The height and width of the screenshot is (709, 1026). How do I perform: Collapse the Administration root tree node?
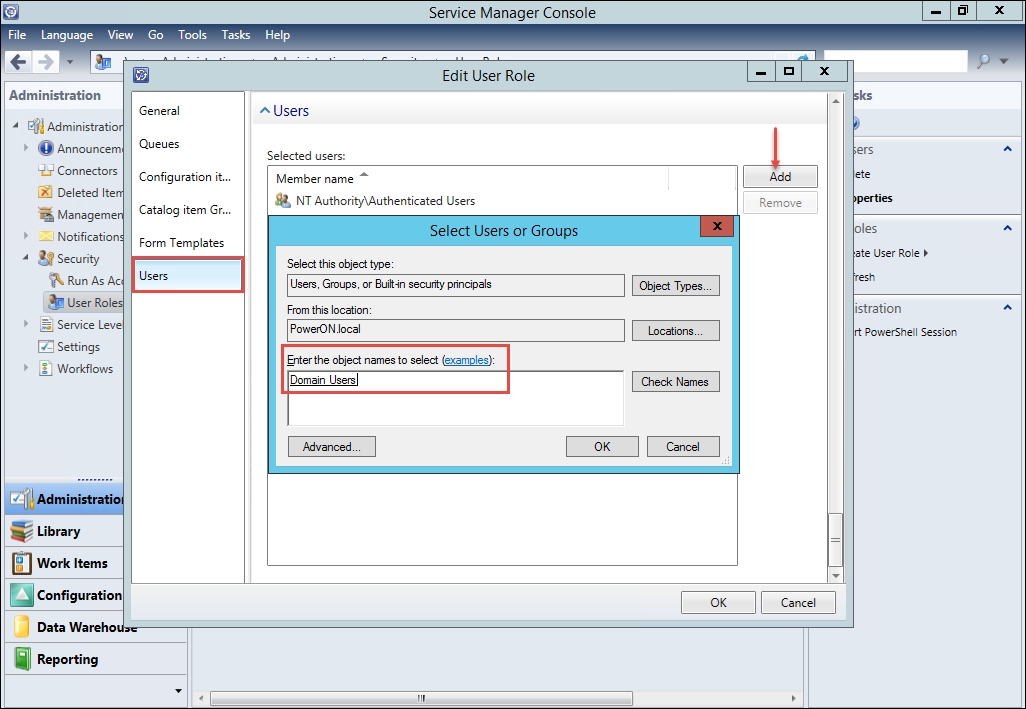coord(16,125)
